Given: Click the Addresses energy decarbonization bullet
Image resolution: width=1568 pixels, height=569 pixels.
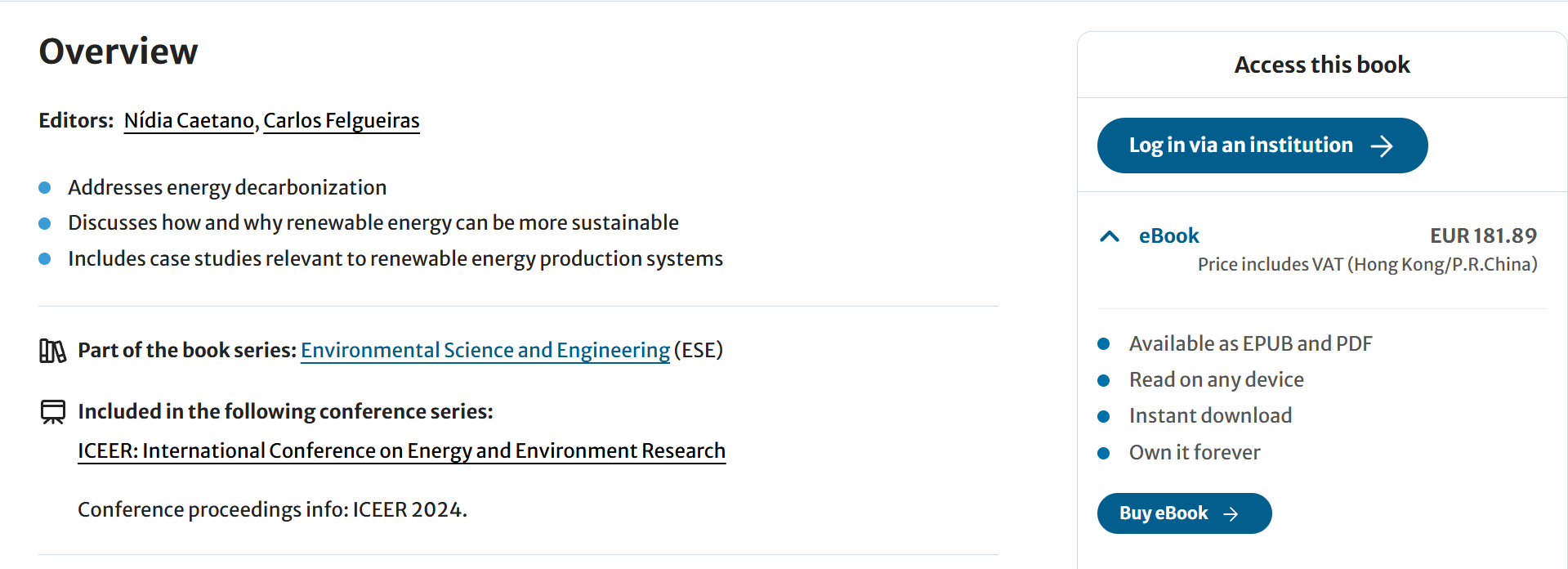Looking at the screenshot, I should pyautogui.click(x=227, y=188).
